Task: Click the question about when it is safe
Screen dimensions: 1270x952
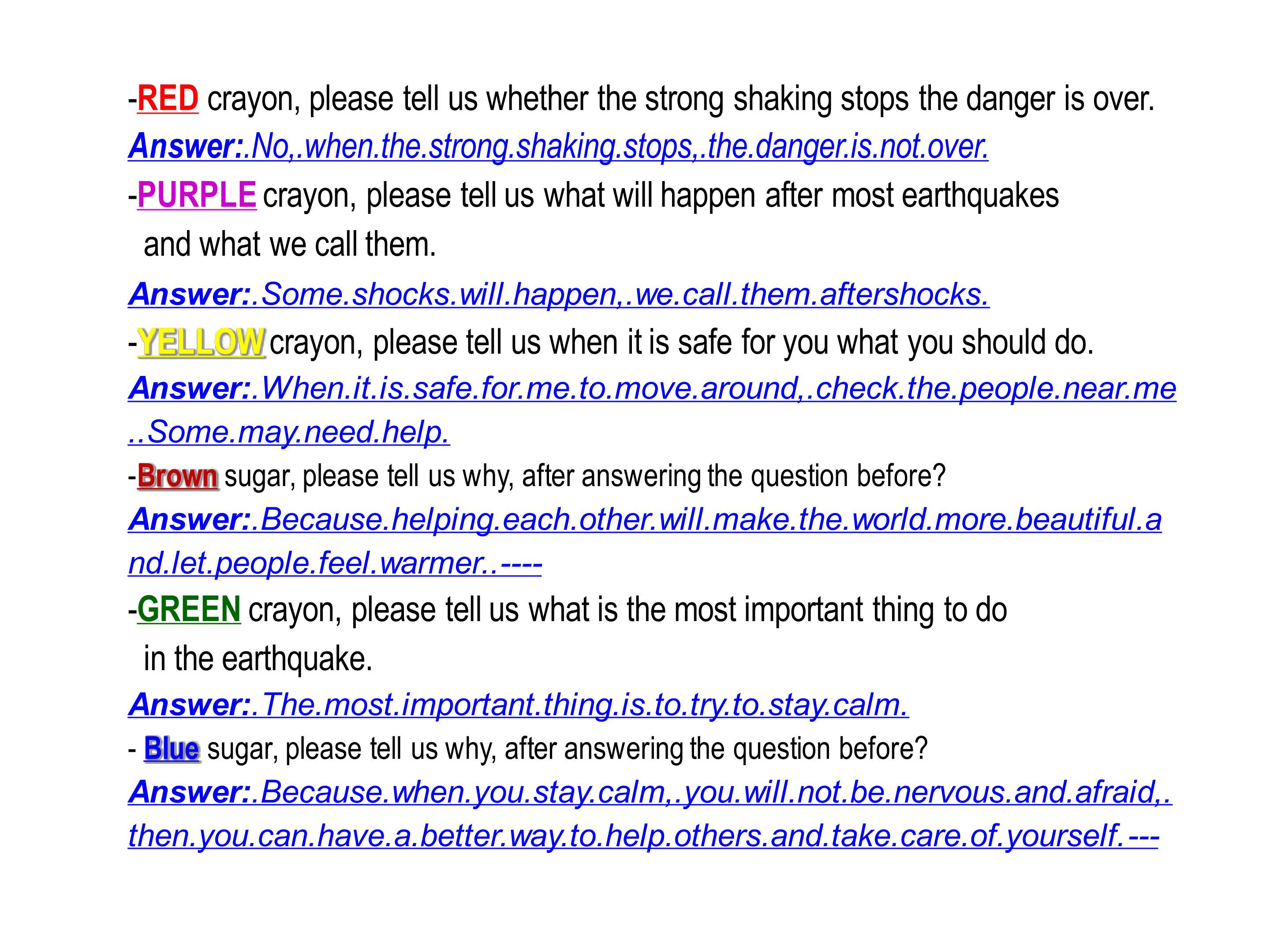Action: click(681, 342)
